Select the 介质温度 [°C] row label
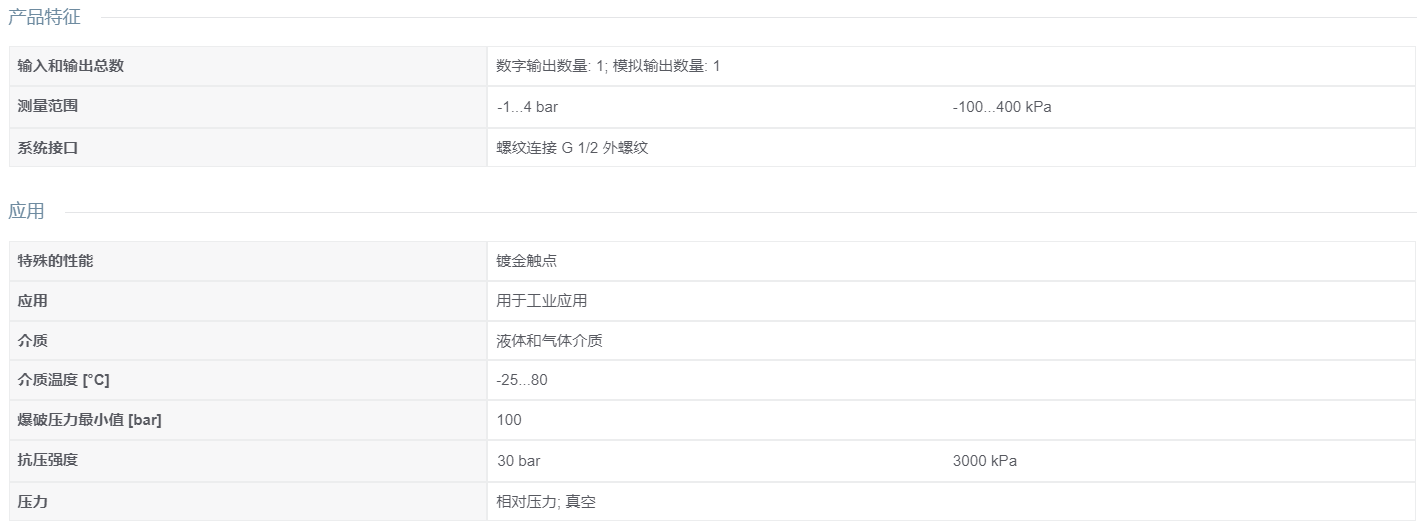Screen dimensions: 1420x527 click(x=63, y=380)
